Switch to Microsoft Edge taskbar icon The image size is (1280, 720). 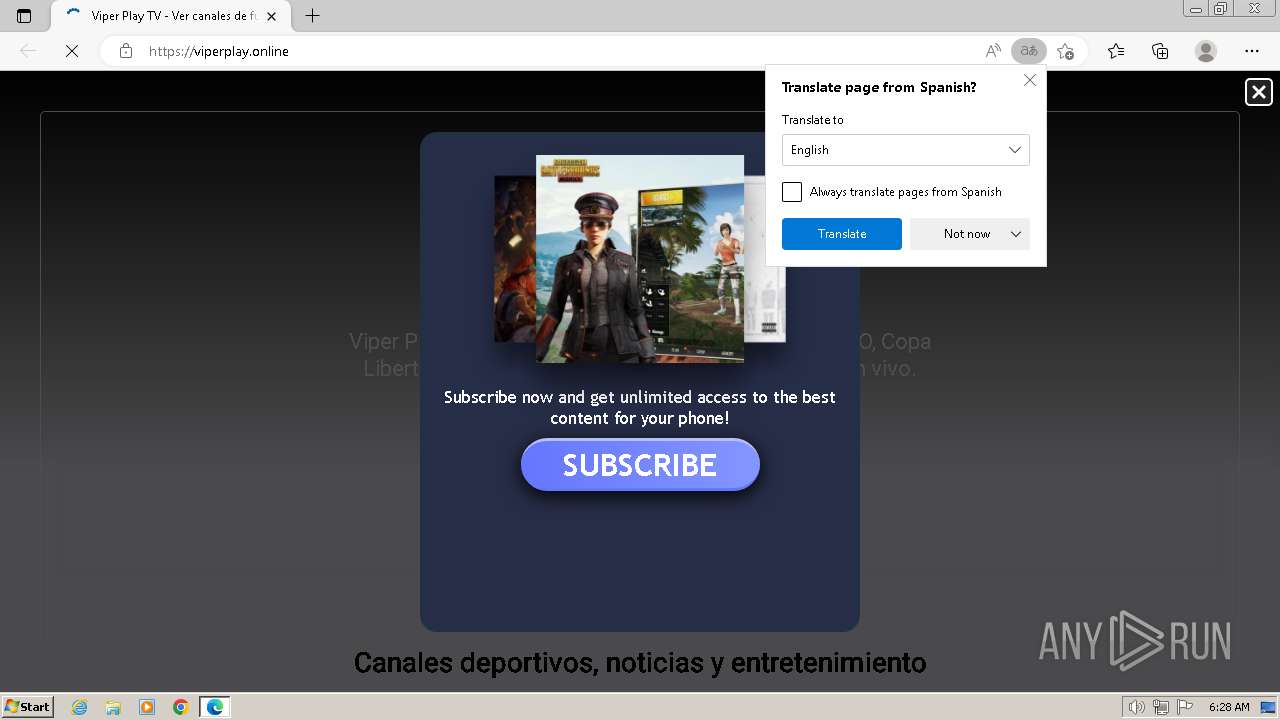coord(215,707)
